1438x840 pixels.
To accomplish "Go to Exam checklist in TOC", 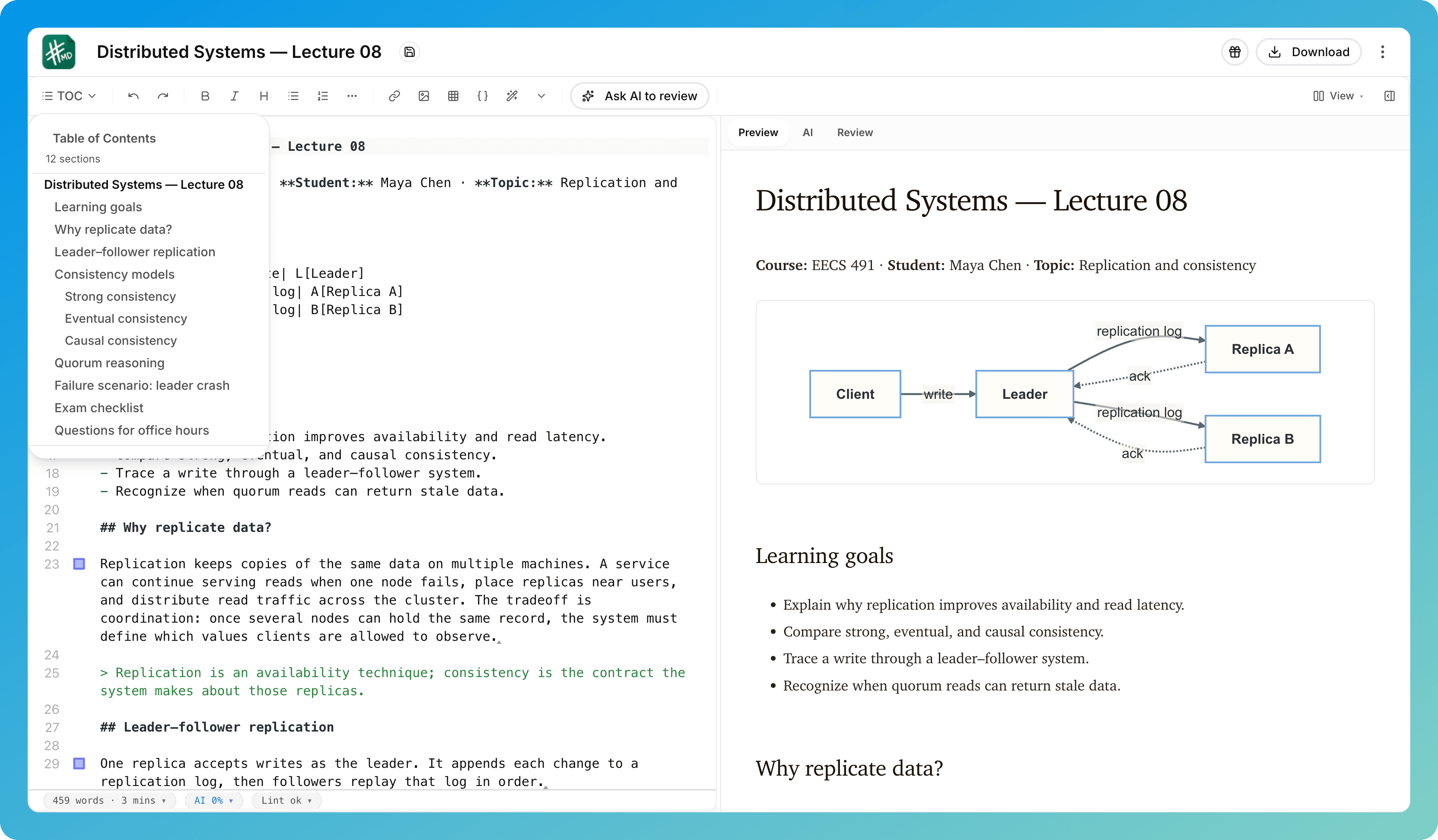I will [99, 408].
